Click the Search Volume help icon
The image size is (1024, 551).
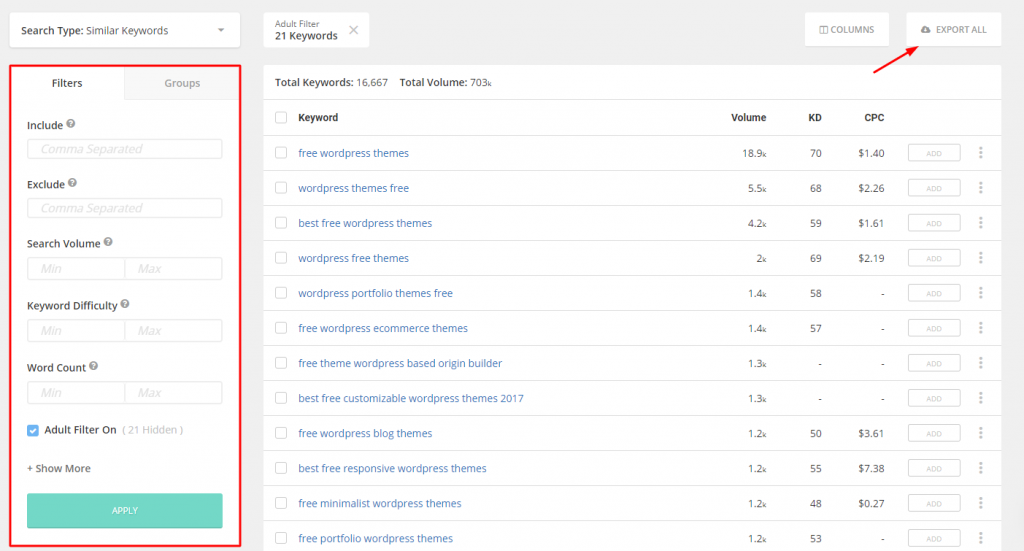108,242
